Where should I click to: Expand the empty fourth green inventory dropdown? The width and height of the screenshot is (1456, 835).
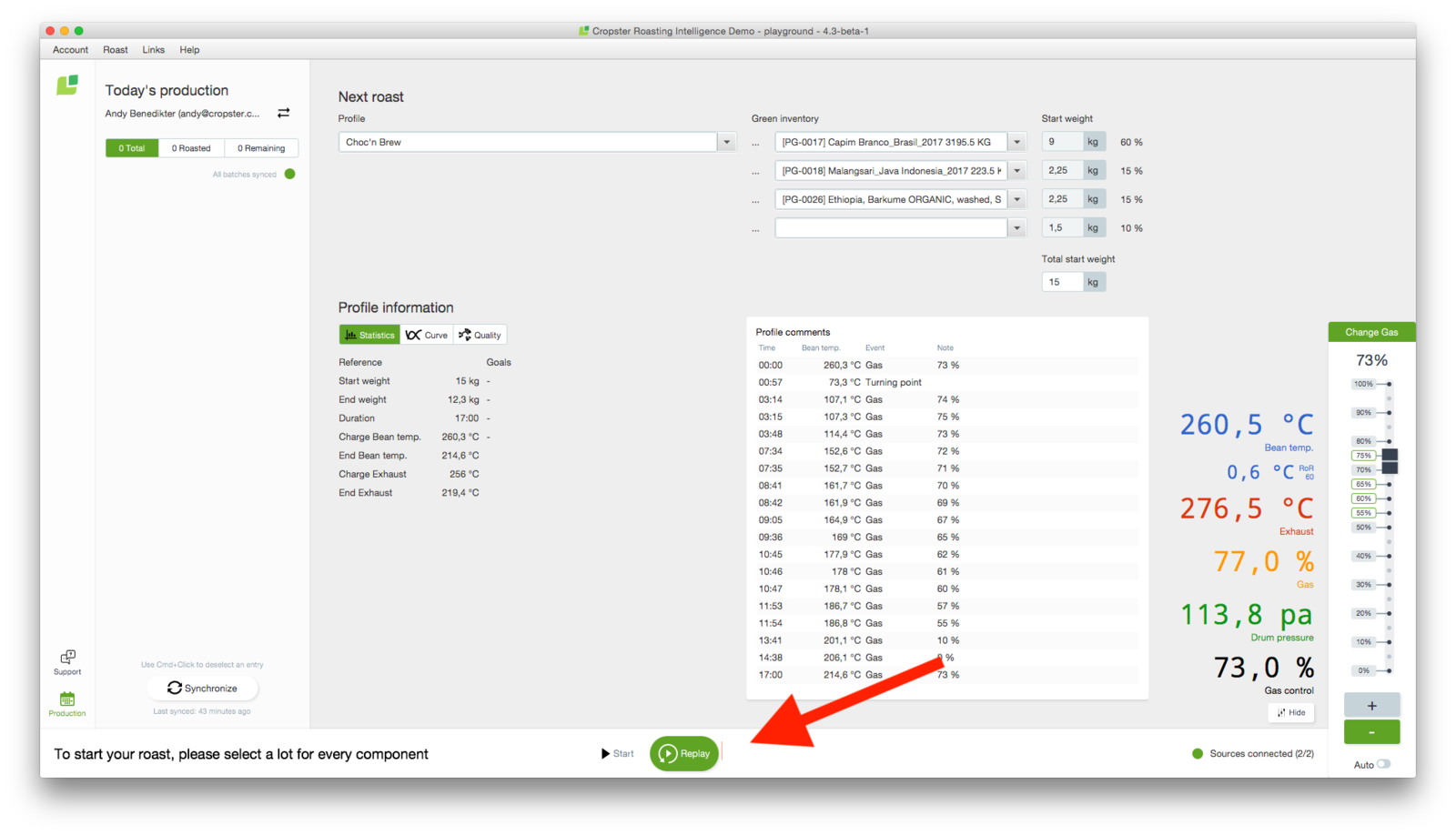point(1017,227)
